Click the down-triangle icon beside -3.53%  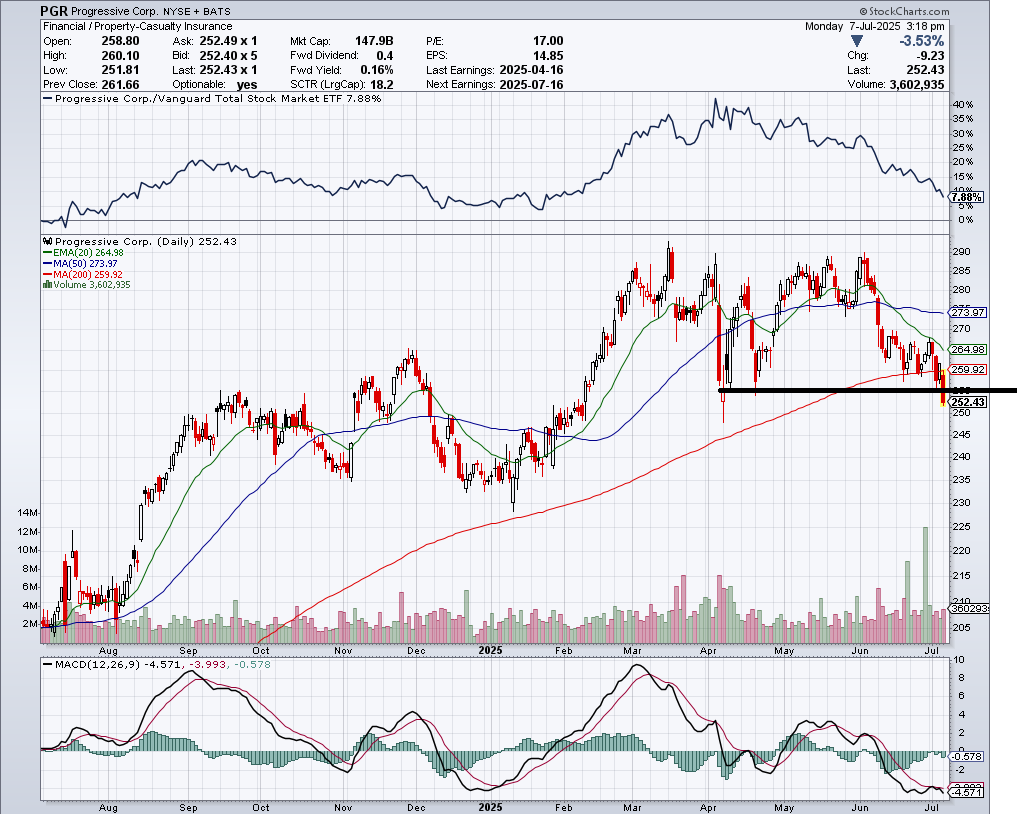[857, 42]
